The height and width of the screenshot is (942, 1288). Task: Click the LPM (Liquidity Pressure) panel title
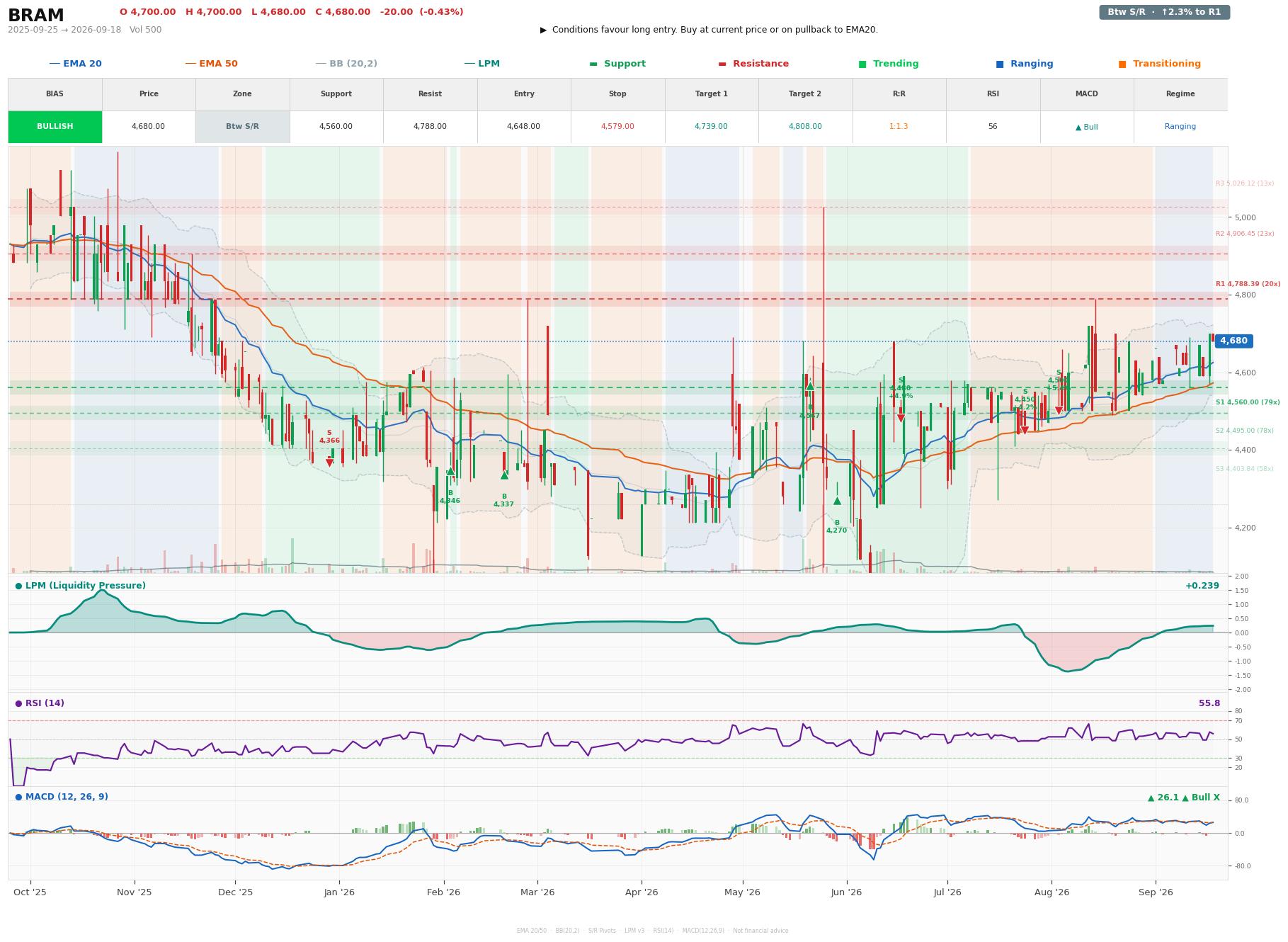click(81, 586)
